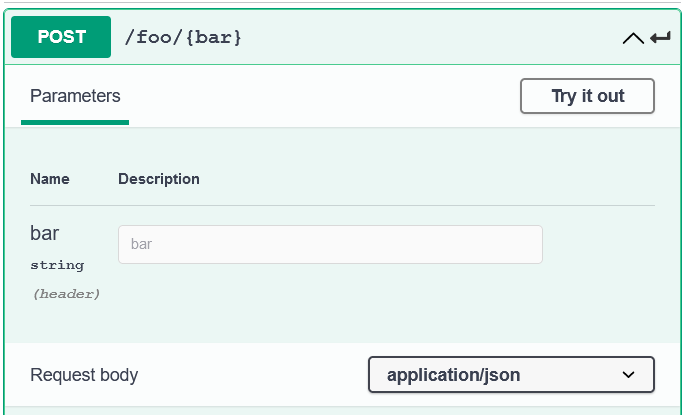689x415 pixels.
Task: Click the green underline beneath Parameters
Action: click(75, 122)
